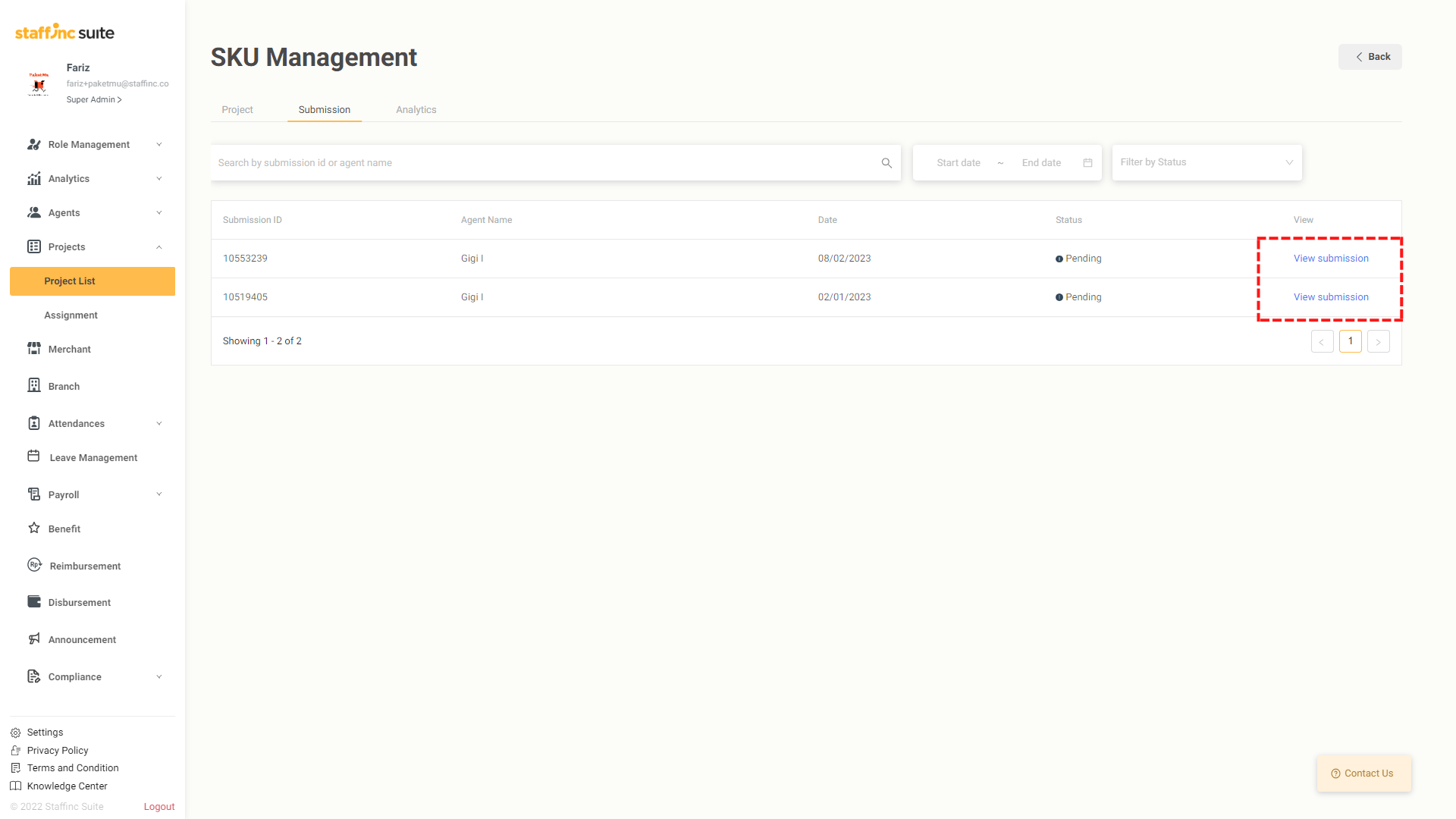Click the Back button
Viewport: 1456px width, 819px height.
1370,57
